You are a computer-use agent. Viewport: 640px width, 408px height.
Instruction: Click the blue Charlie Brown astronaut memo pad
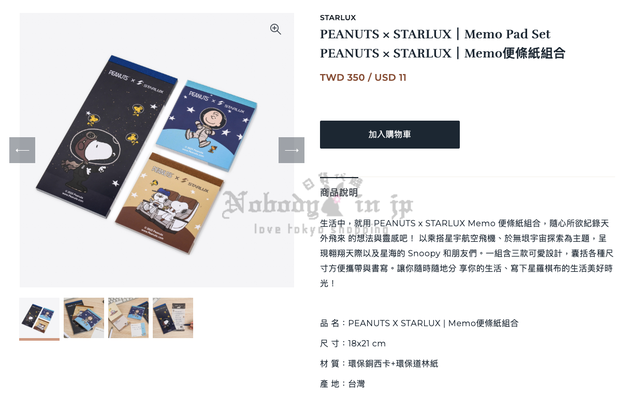pyautogui.click(x=206, y=124)
